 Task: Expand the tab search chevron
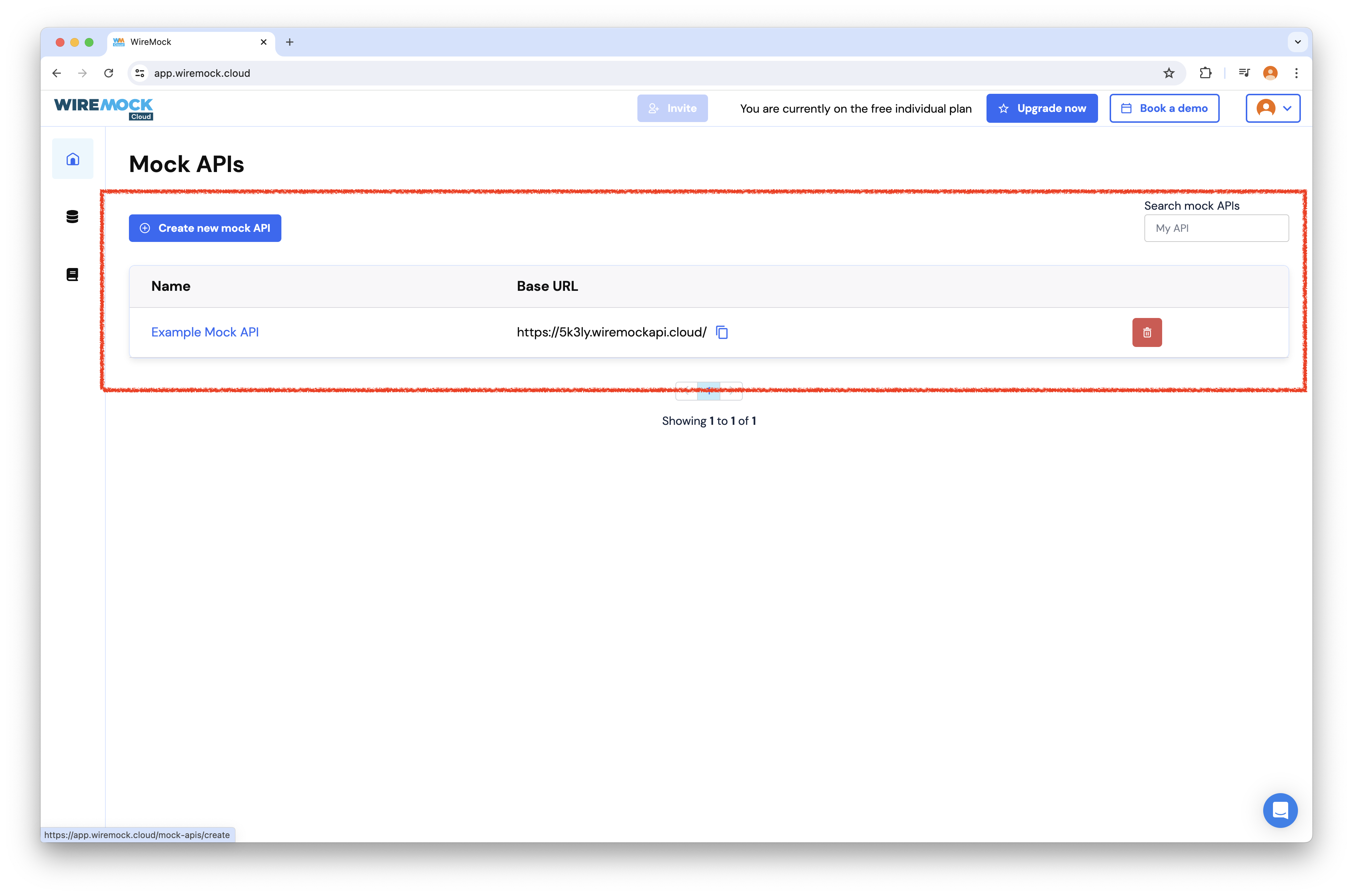coord(1298,42)
